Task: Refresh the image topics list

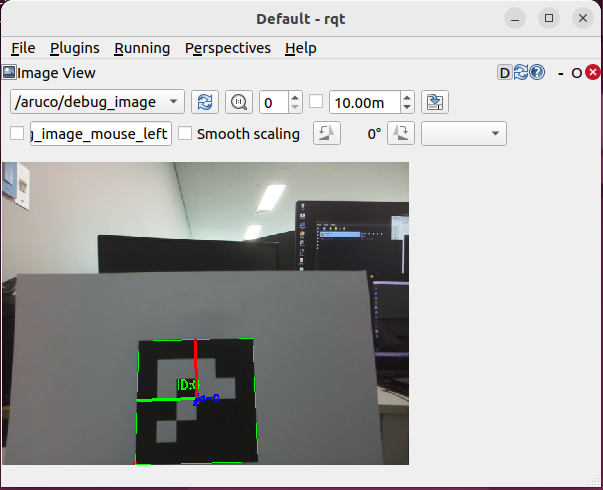Action: tap(205, 102)
